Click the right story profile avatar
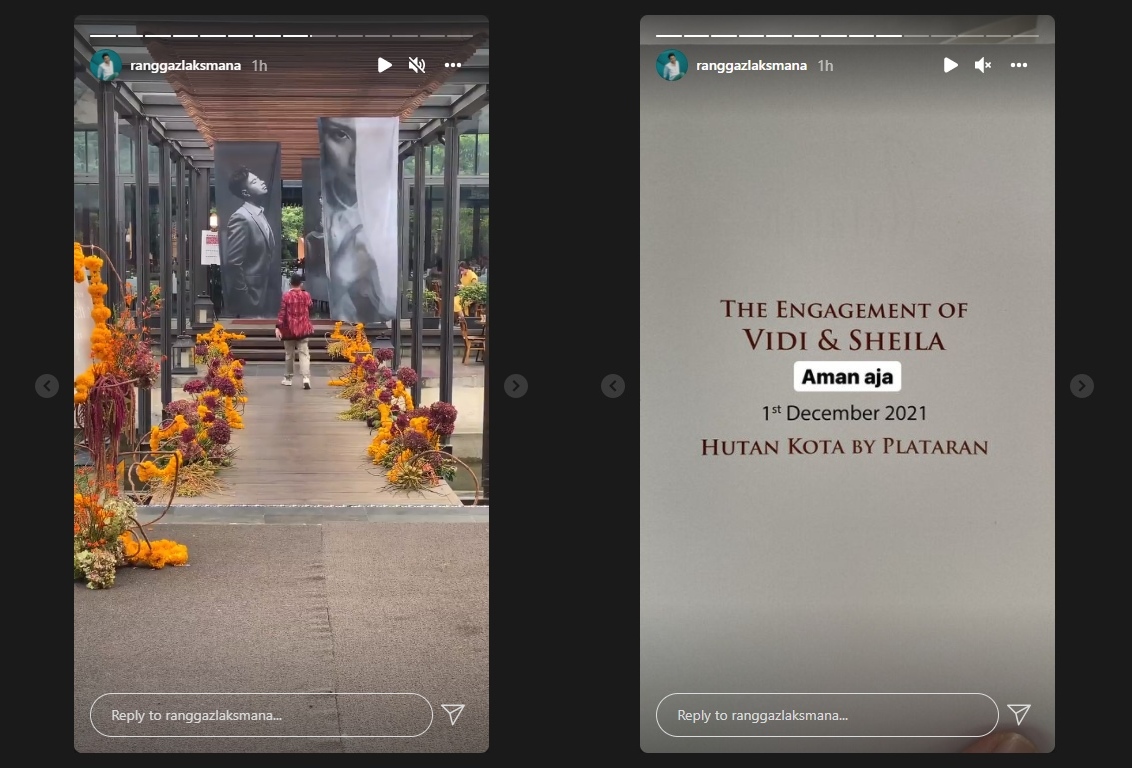The image size is (1132, 768). [672, 66]
